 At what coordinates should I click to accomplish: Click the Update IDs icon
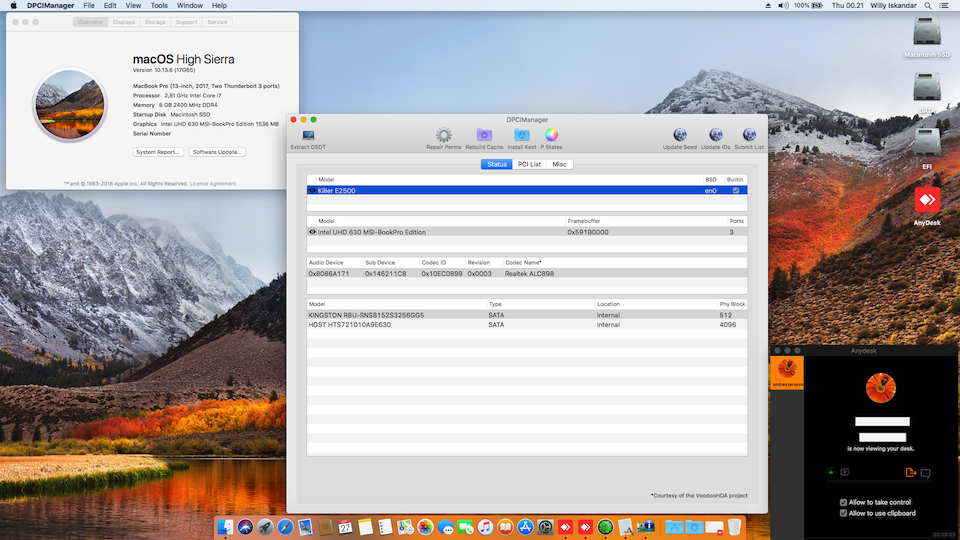pos(715,135)
